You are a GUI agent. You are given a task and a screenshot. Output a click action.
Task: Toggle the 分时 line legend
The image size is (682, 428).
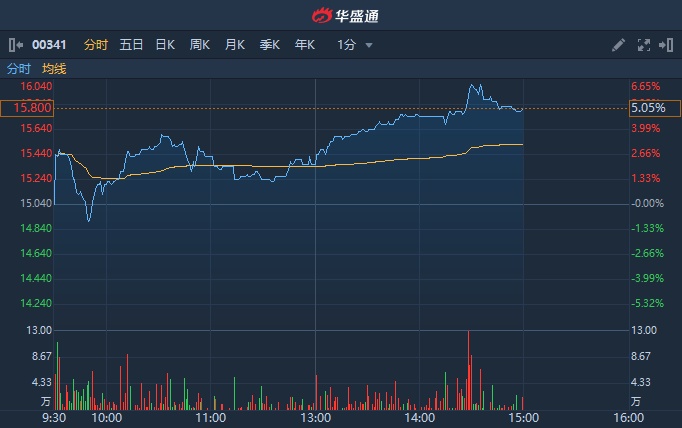click(x=19, y=69)
